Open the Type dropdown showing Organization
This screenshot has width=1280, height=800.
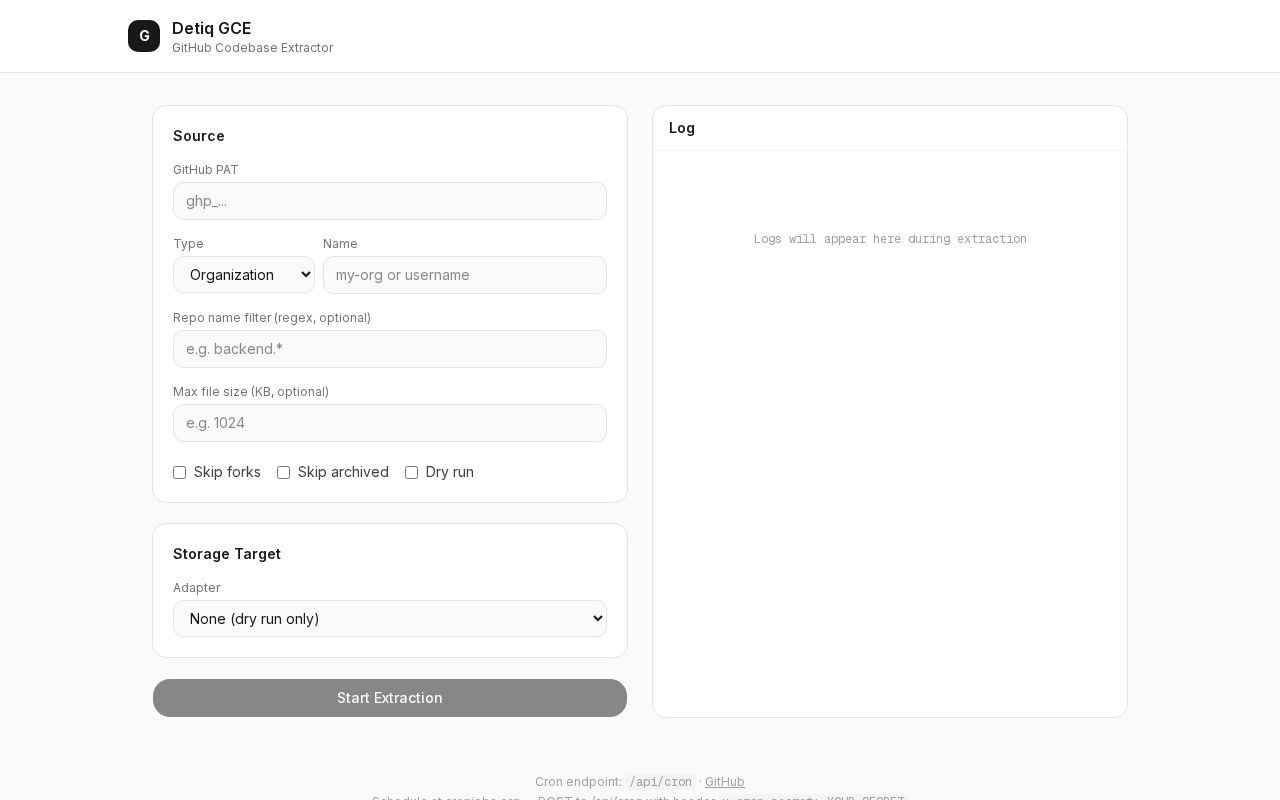coord(244,274)
